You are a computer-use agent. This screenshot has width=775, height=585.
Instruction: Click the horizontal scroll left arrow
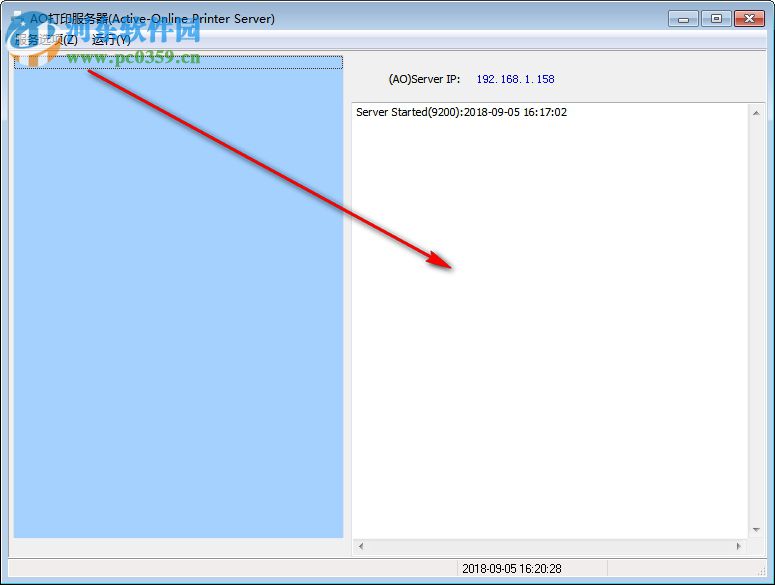click(x=361, y=546)
